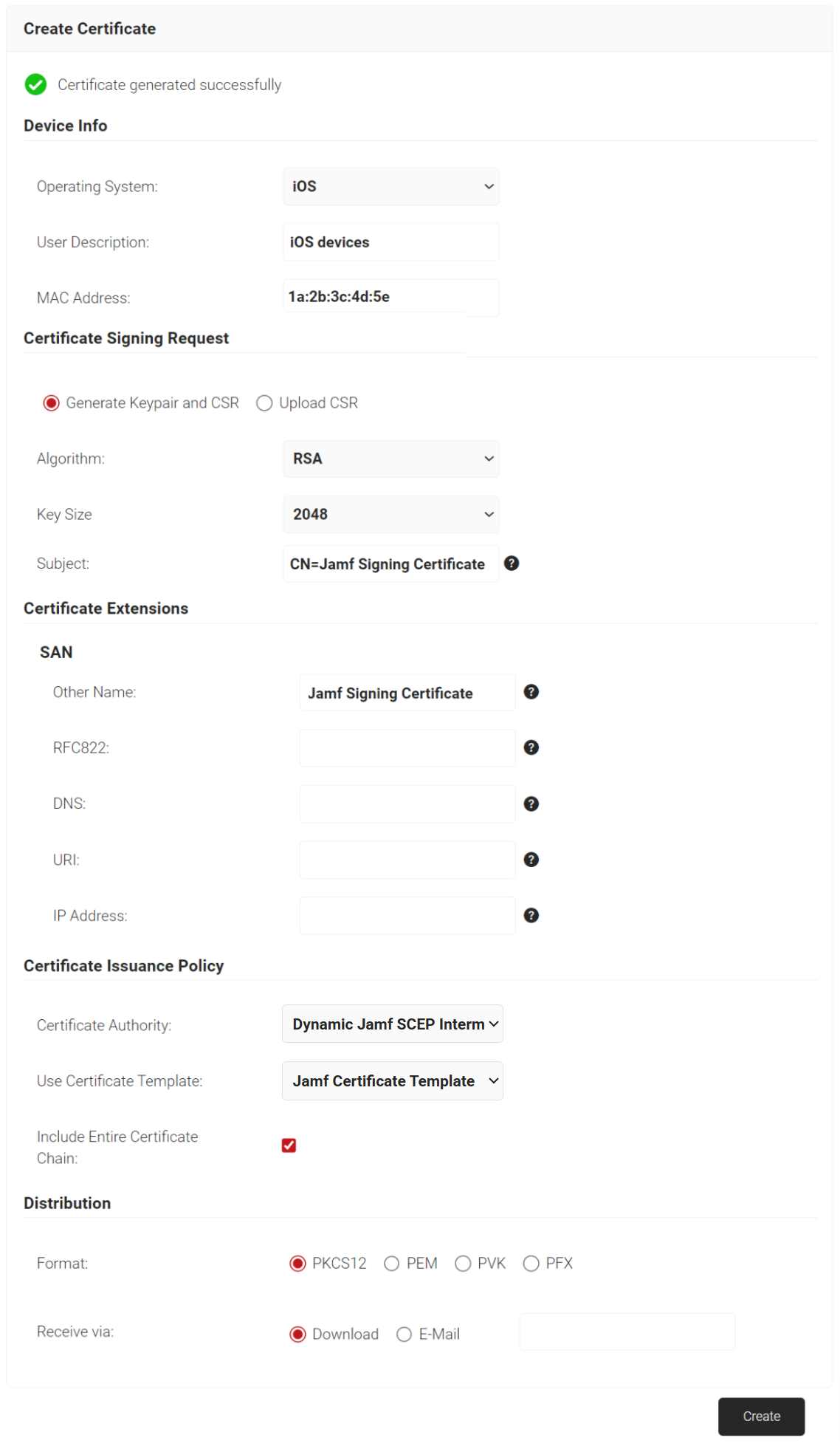
Task: Open the Operating System dropdown
Action: [x=391, y=186]
